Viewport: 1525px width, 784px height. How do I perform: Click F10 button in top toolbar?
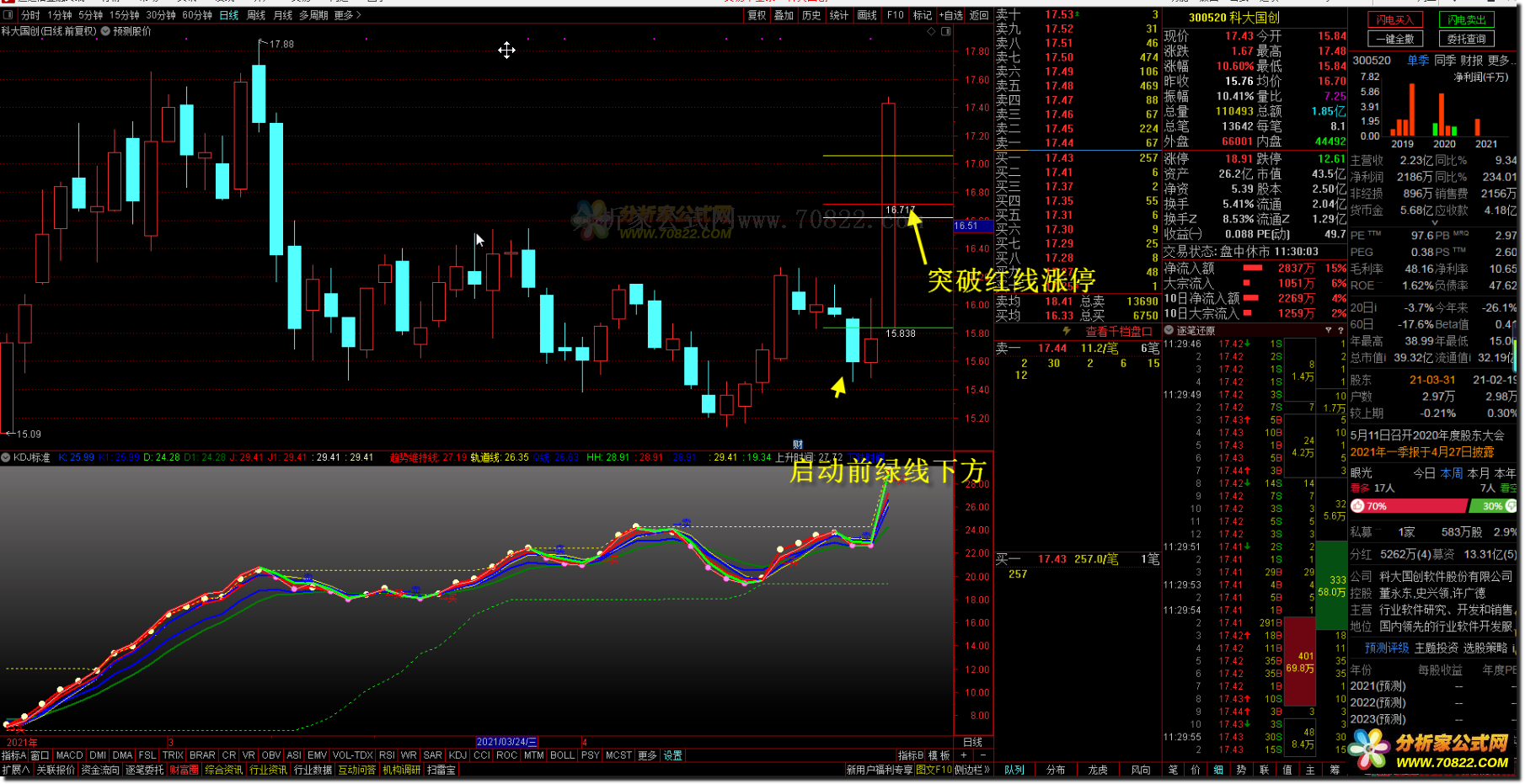(x=895, y=15)
